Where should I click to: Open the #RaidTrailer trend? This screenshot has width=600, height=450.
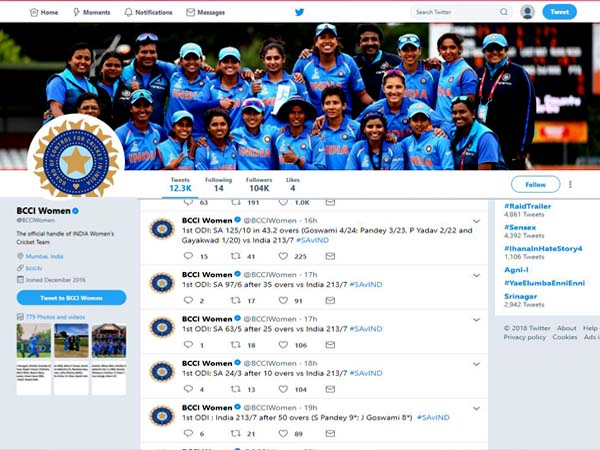coord(528,206)
